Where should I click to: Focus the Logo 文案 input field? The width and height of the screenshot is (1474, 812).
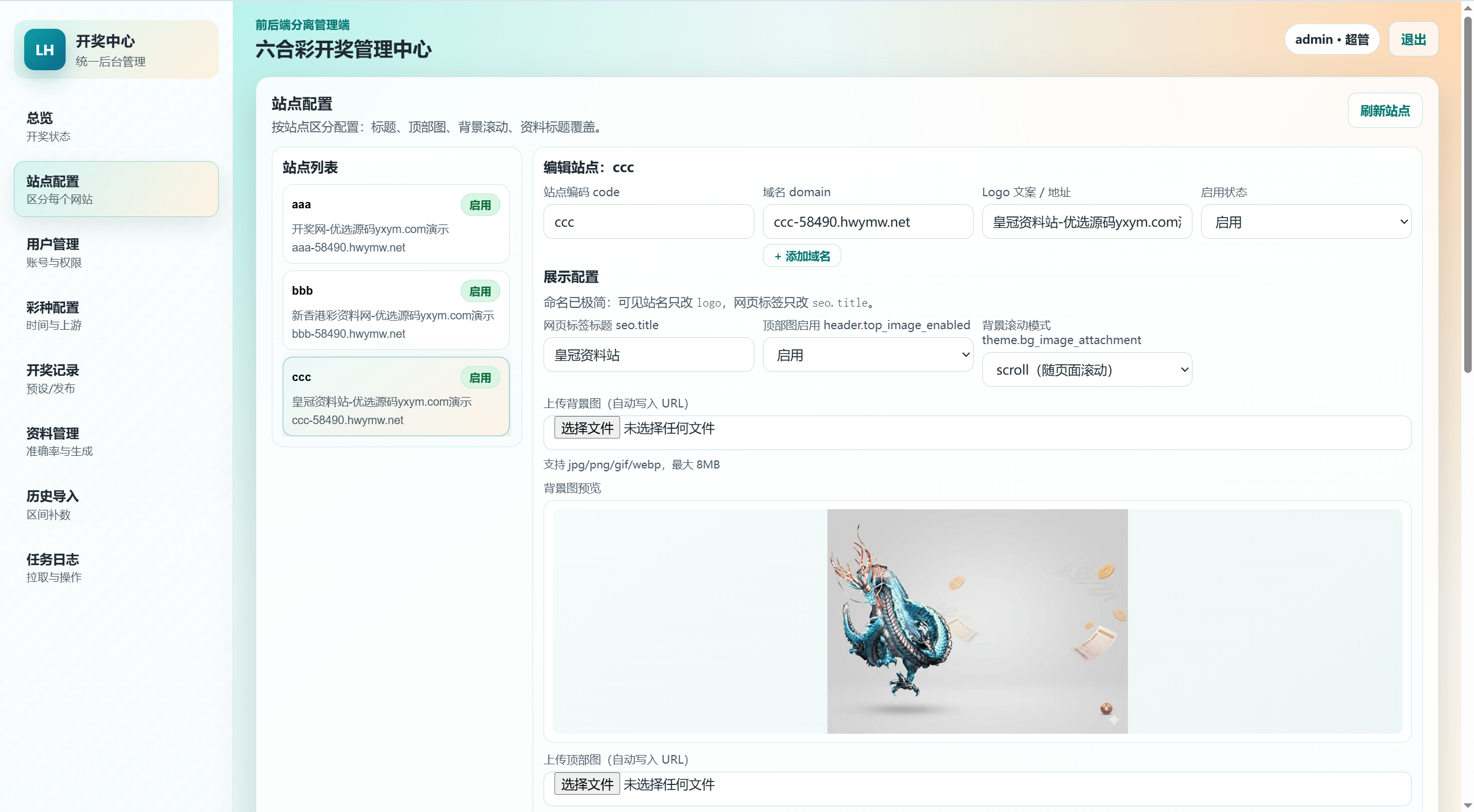(1086, 222)
